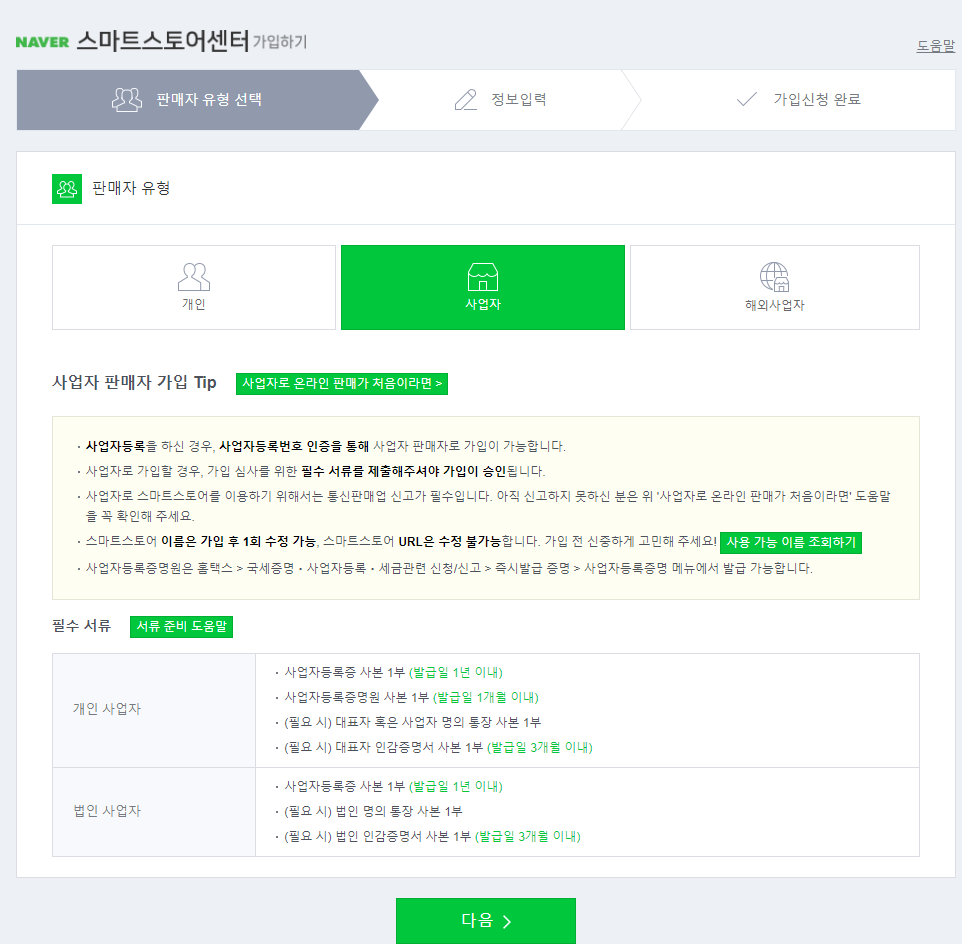Click 대표자 인감증명서 사본 1부 line
This screenshot has height=944, width=962.
pos(437,747)
